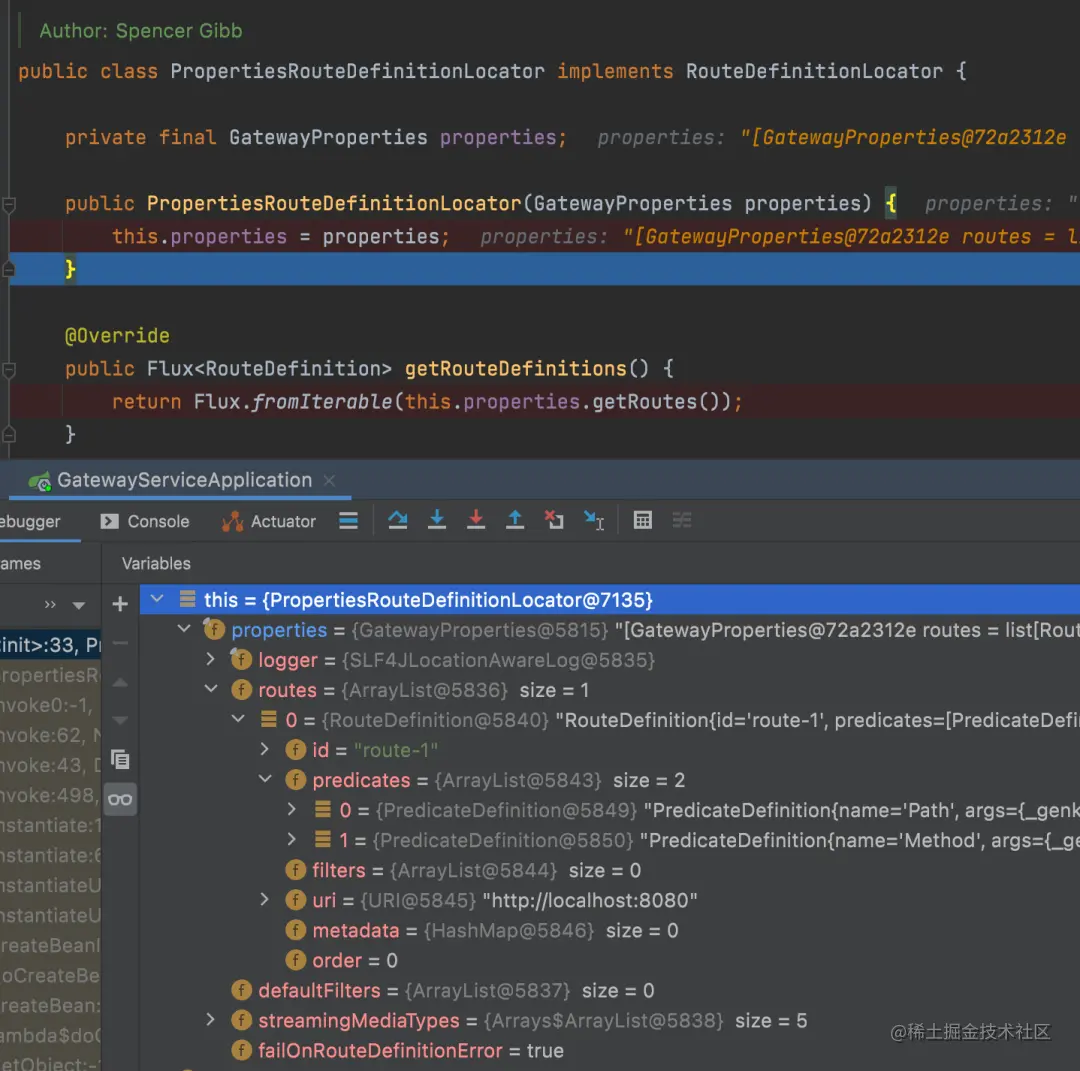Click the GatewayProperties type in field declaration
The image size is (1080, 1071).
(328, 137)
